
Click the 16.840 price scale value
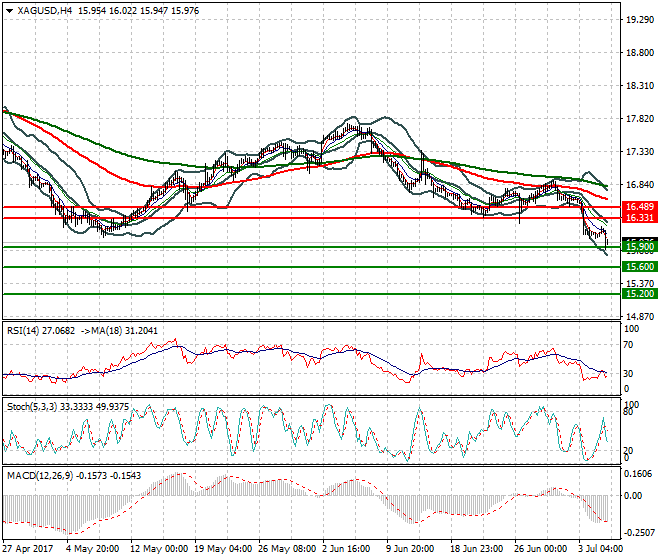(x=640, y=184)
